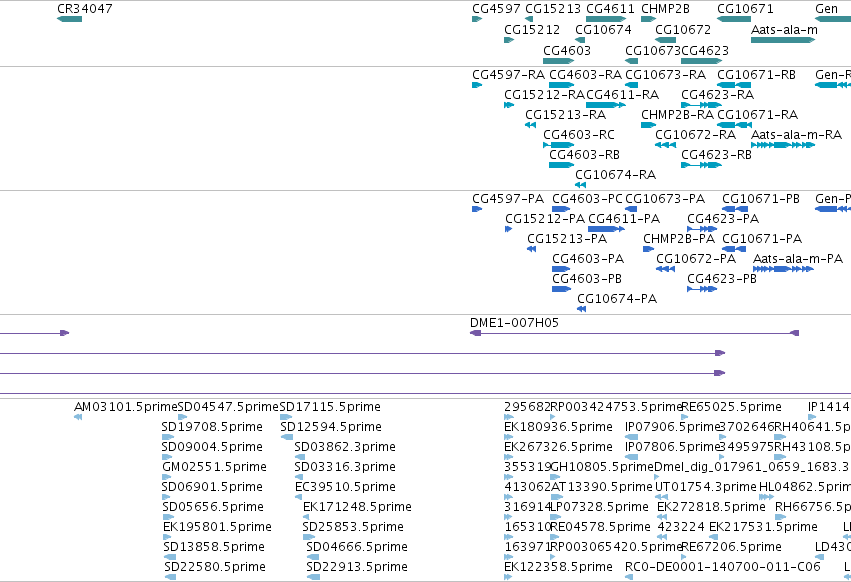Viewport: 851px width, 582px height.
Task: Select CHMP2B-RA transcript
Action: point(649,125)
